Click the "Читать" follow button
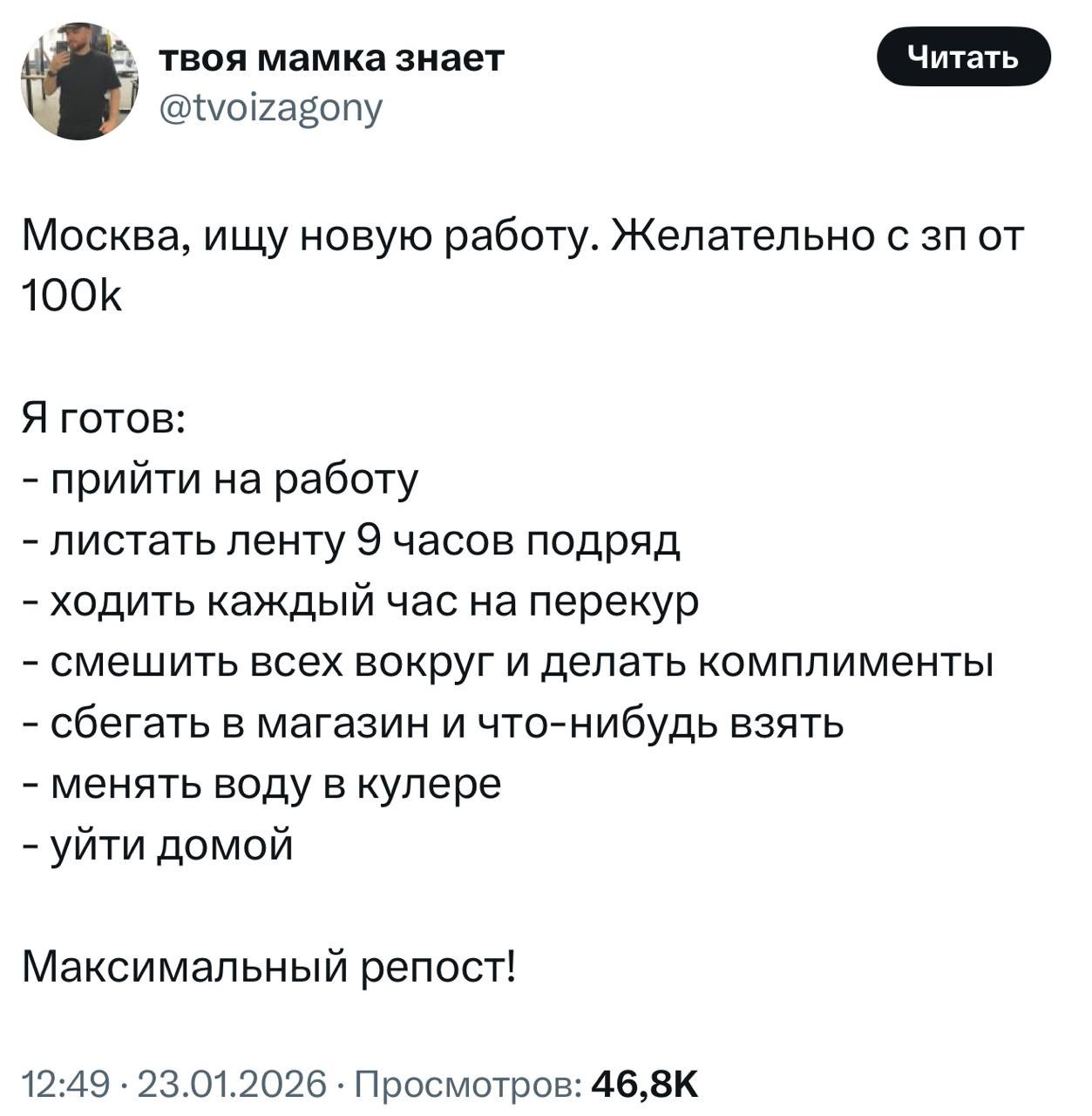Screen dimensions: 1092x1116 point(963,57)
